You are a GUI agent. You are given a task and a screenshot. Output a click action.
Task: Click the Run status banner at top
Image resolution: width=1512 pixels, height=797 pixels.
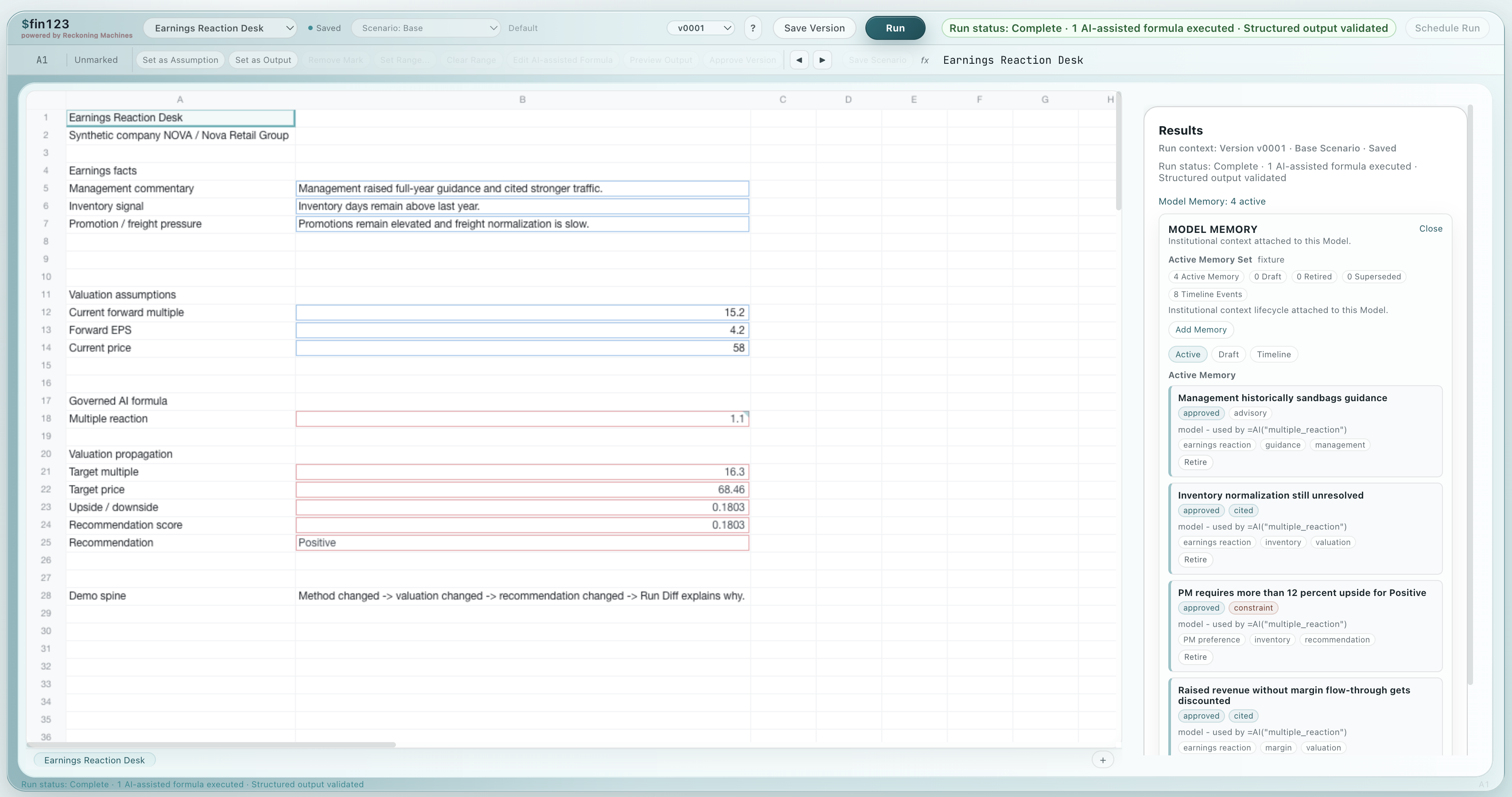point(1168,28)
